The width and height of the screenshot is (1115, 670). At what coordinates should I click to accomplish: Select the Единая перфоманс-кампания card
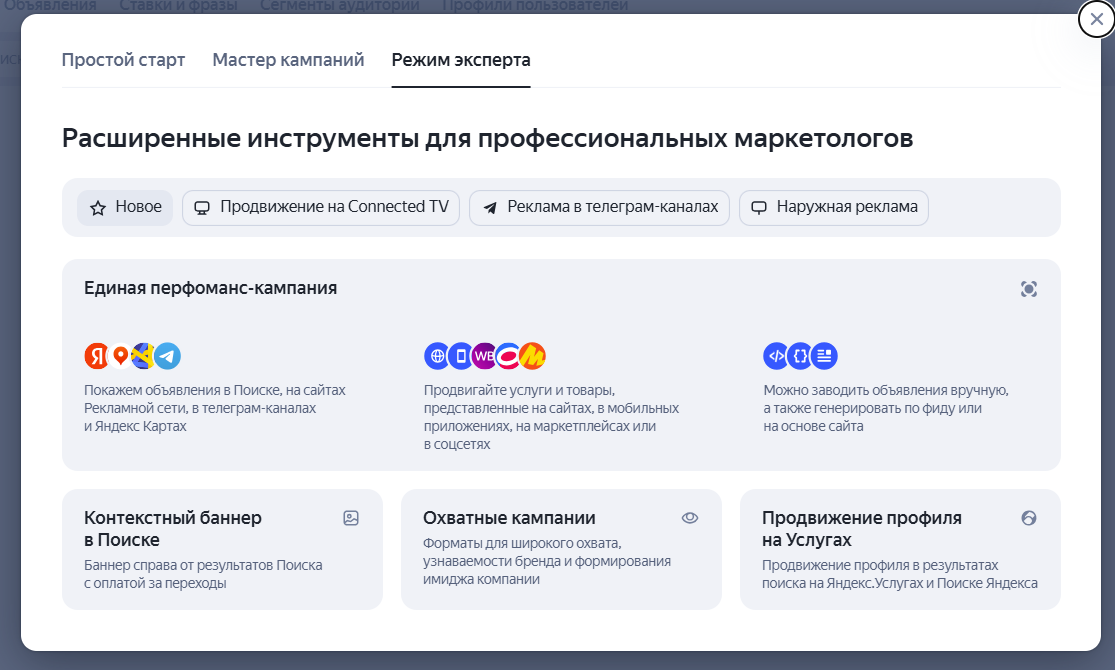coord(560,365)
